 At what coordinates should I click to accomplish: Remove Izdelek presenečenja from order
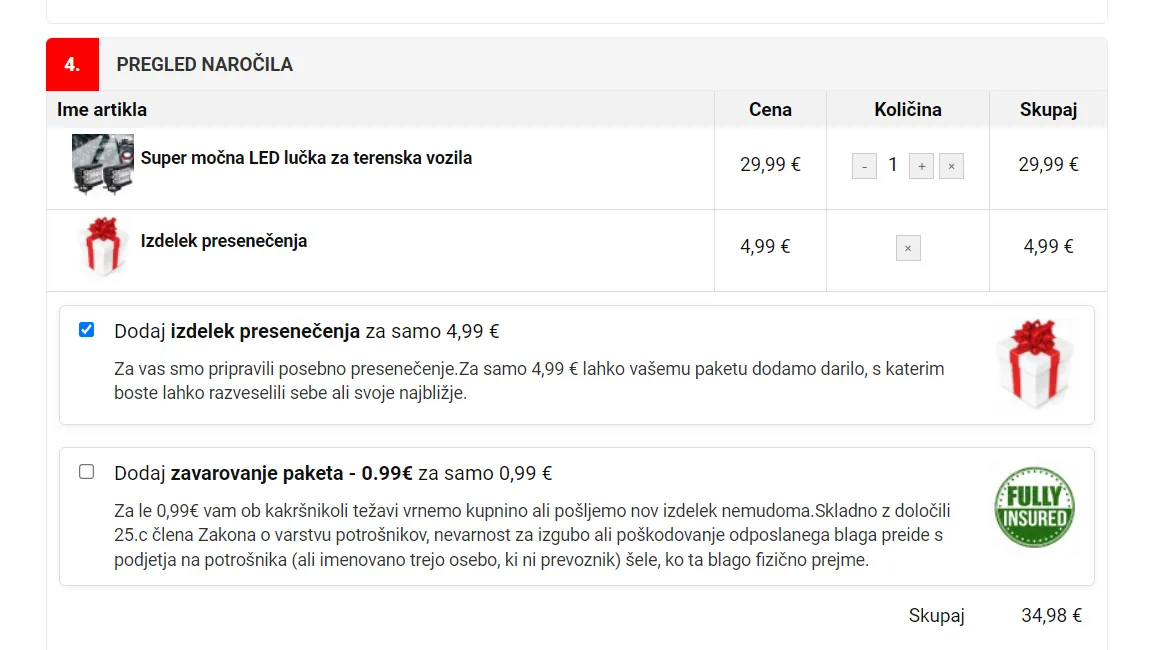tap(908, 248)
